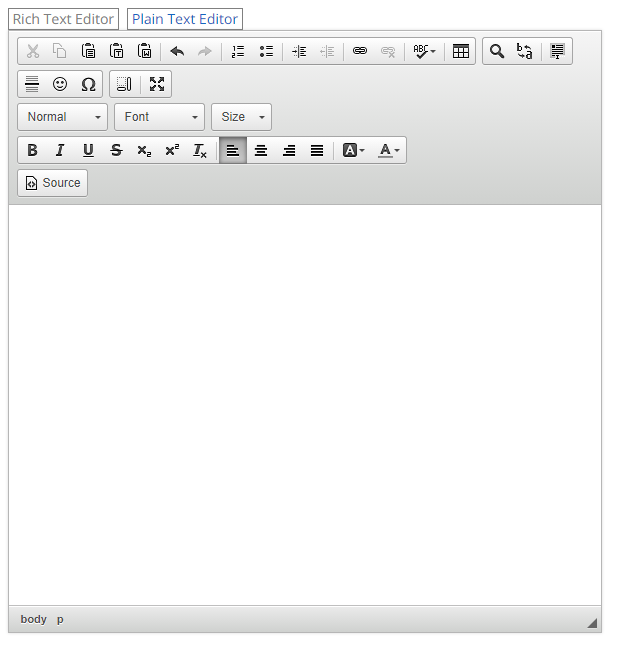Toggle Italic formatting

[60, 150]
